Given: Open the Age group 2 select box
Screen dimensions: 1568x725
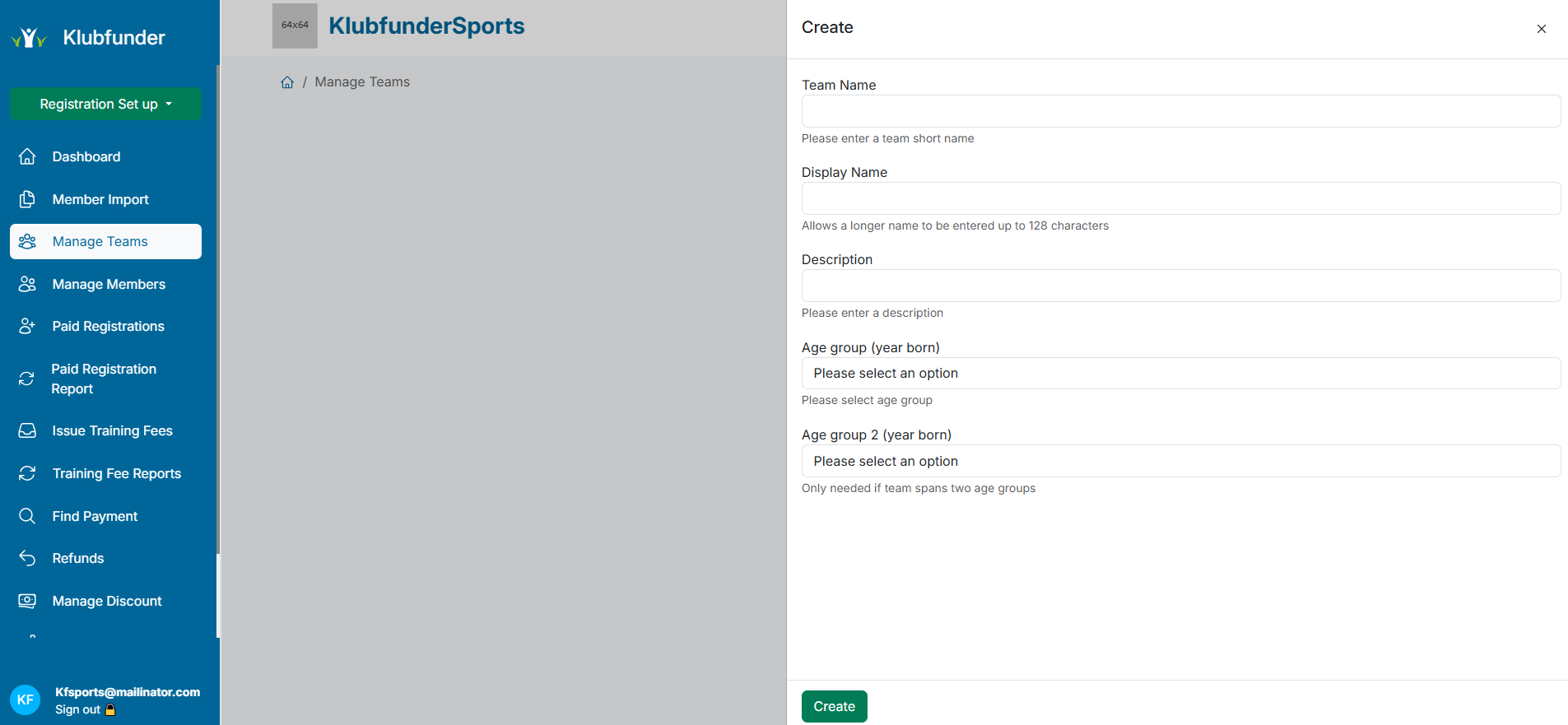Looking at the screenshot, I should (x=1180, y=462).
